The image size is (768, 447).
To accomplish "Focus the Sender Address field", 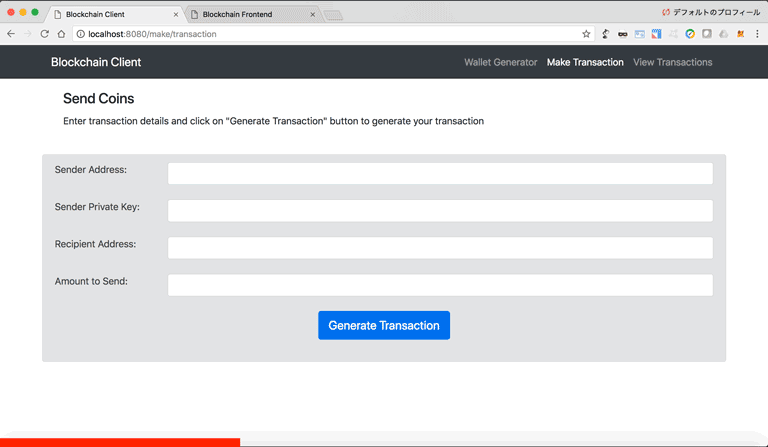I will pos(440,174).
